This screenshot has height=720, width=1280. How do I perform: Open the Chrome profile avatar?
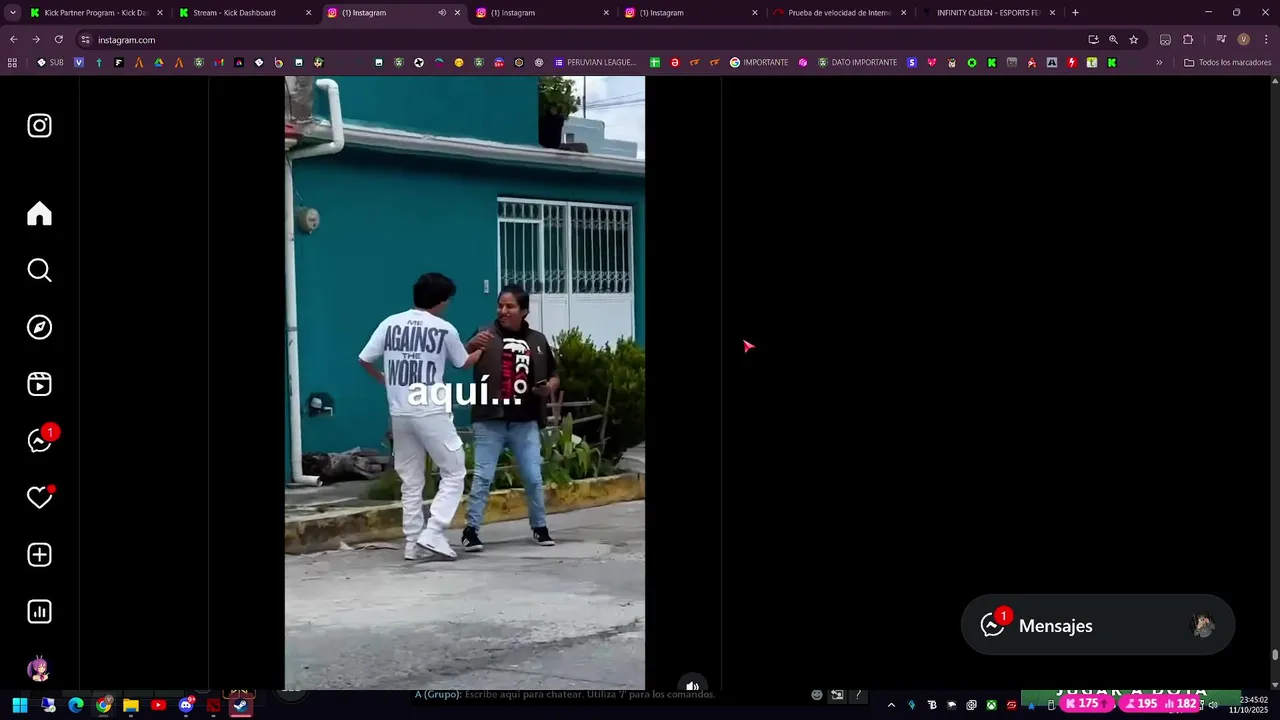coord(1243,40)
